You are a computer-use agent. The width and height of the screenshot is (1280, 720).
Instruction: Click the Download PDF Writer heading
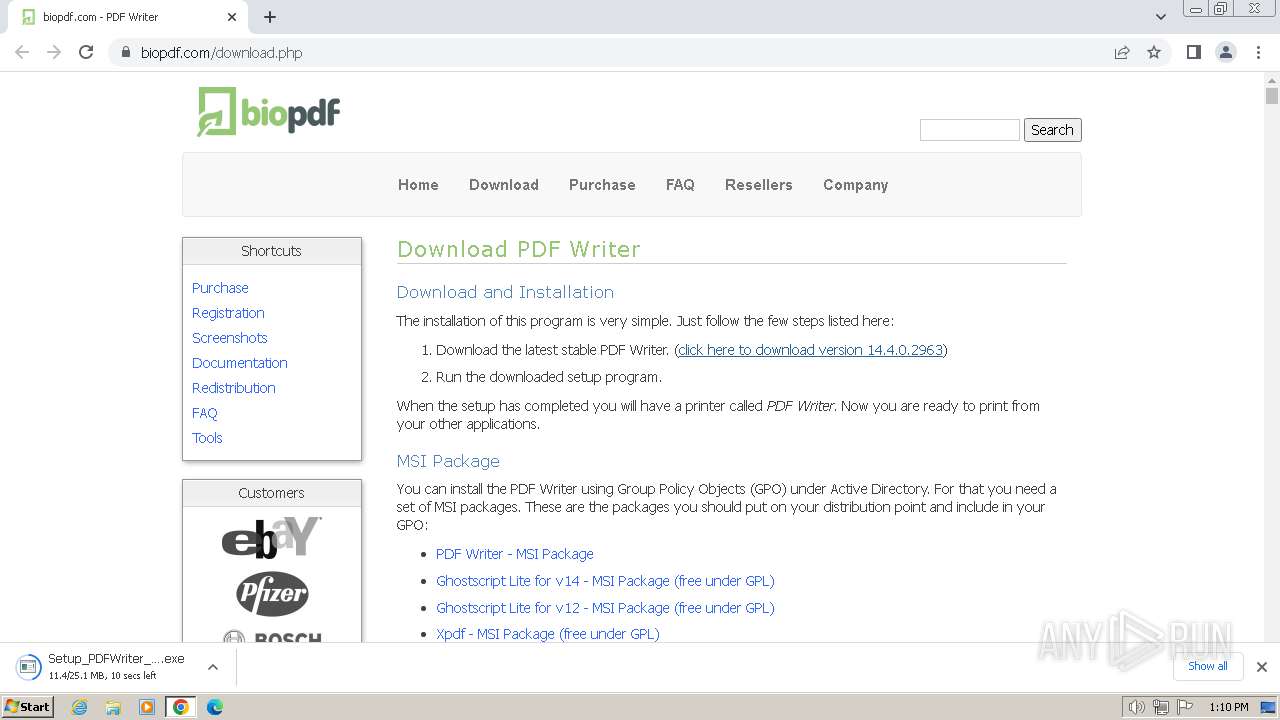click(x=518, y=249)
